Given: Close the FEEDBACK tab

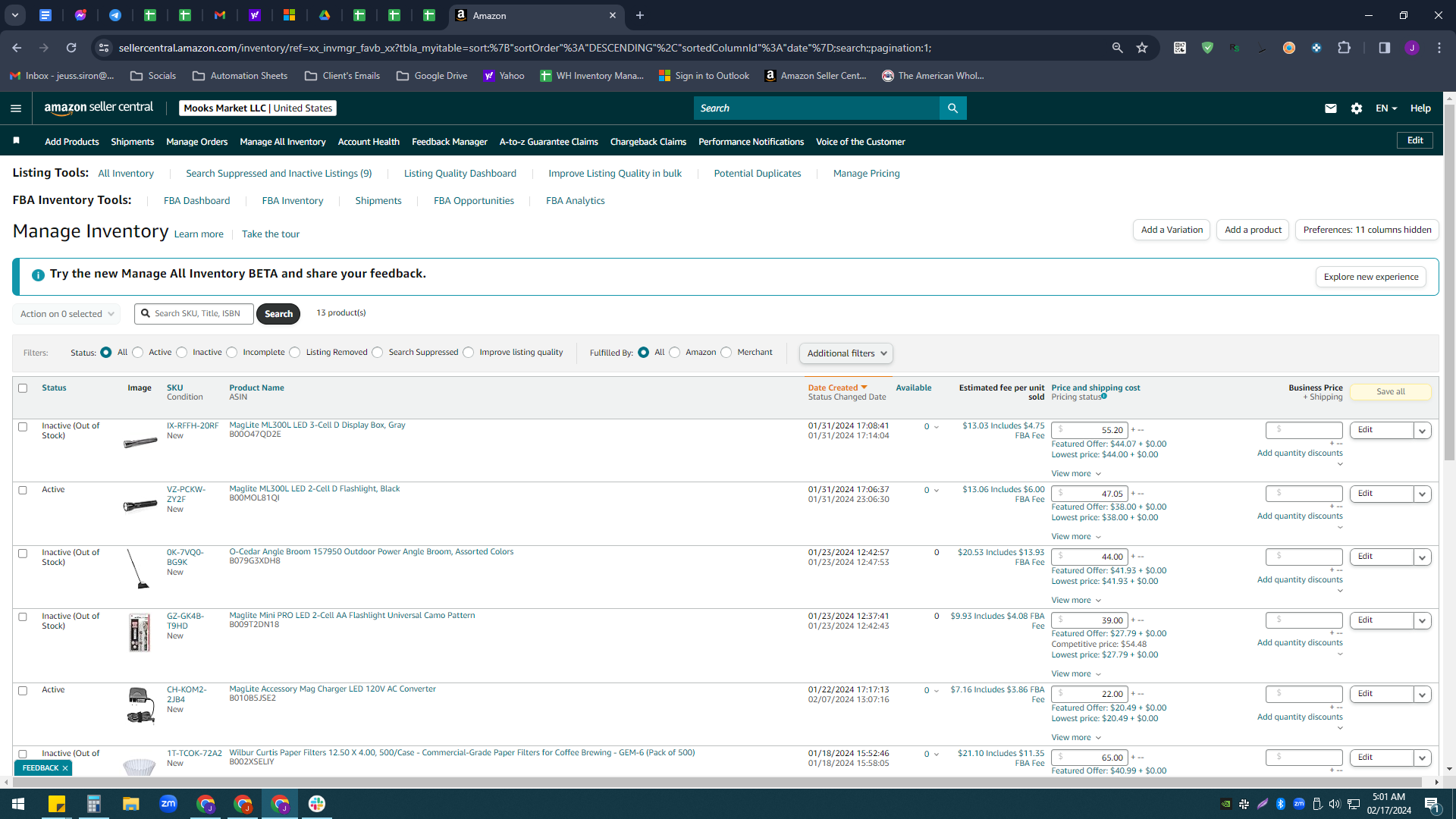Looking at the screenshot, I should (65, 768).
